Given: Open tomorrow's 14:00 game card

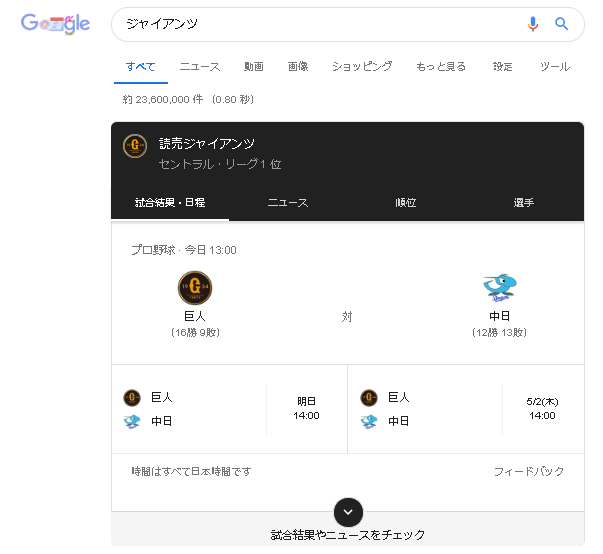Looking at the screenshot, I should click(230, 409).
